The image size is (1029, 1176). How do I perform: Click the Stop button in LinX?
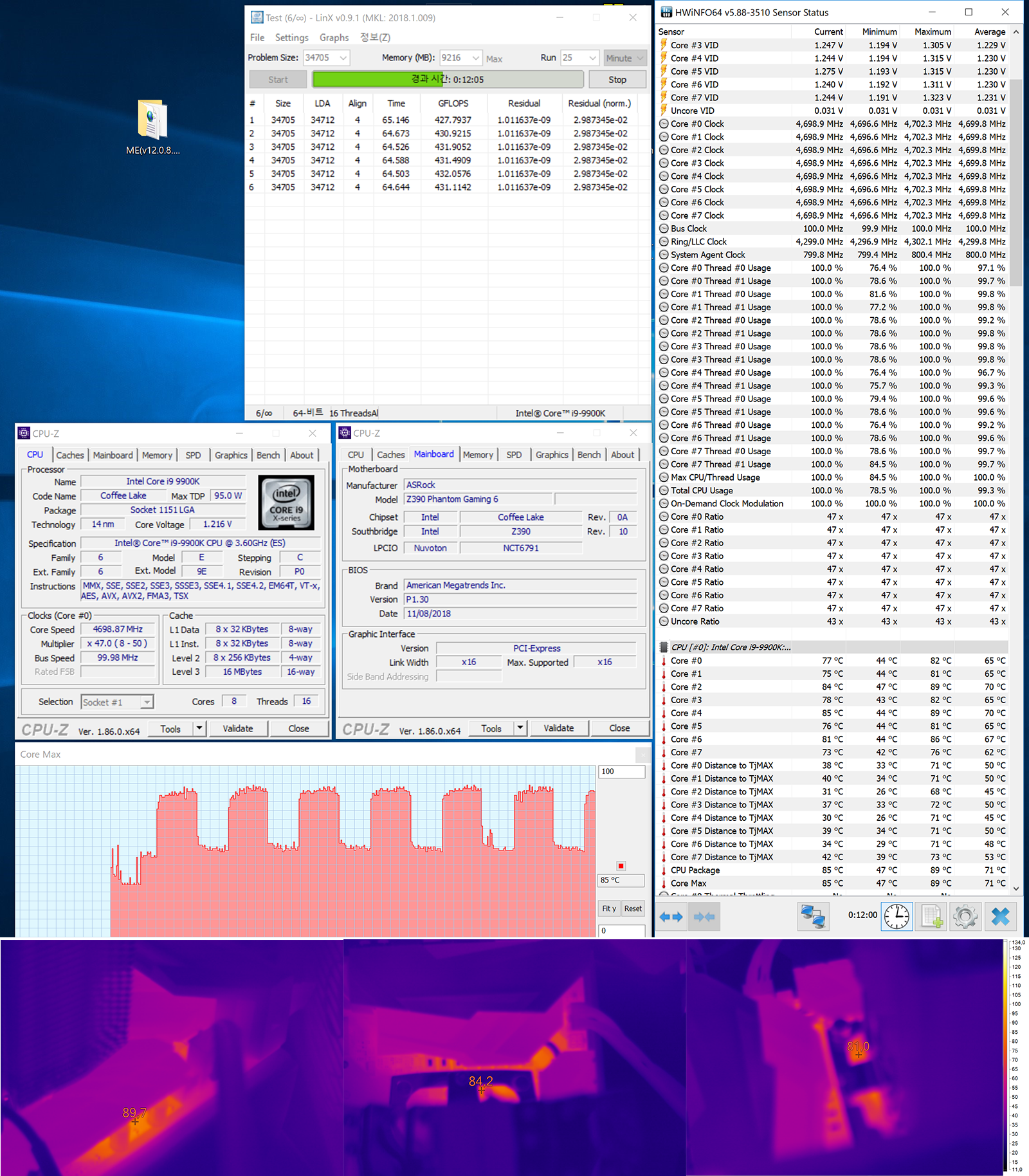pyautogui.click(x=617, y=79)
